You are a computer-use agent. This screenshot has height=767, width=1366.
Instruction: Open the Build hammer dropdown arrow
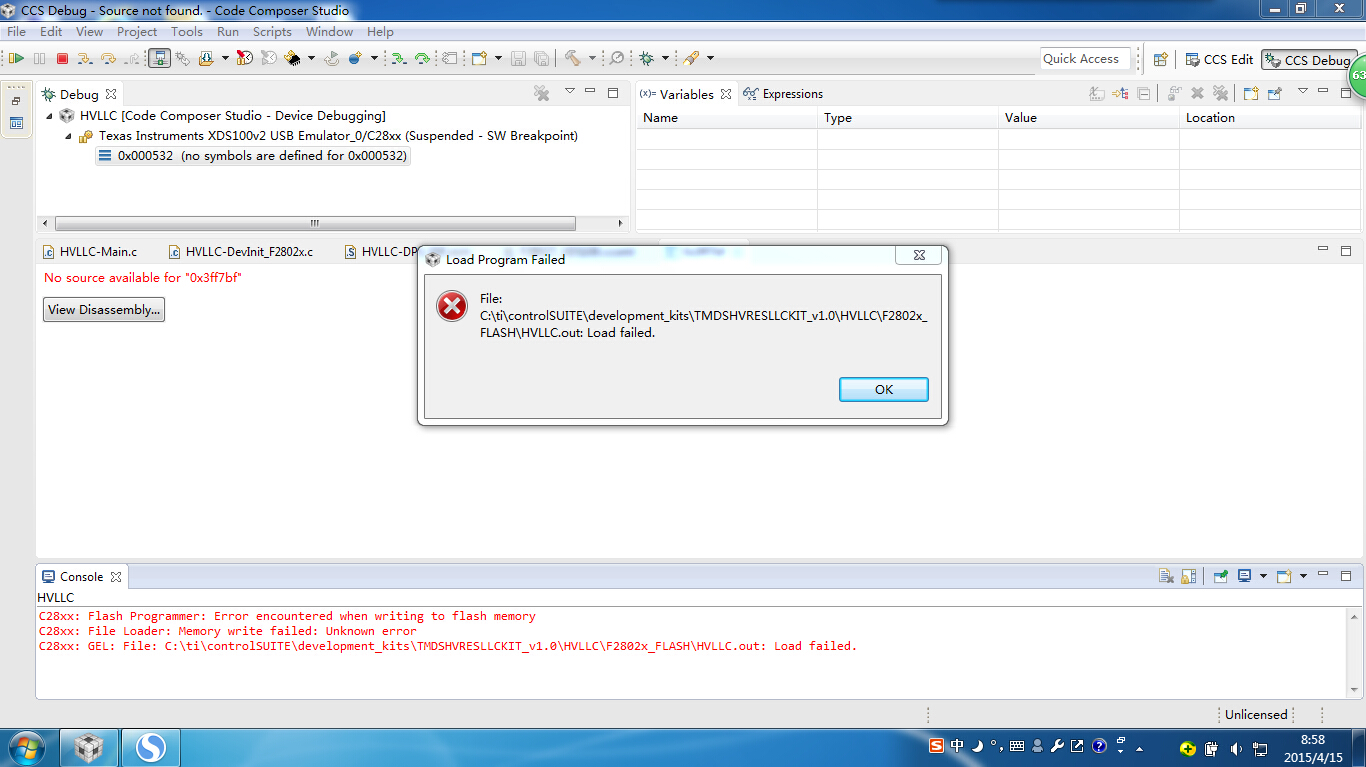592,59
